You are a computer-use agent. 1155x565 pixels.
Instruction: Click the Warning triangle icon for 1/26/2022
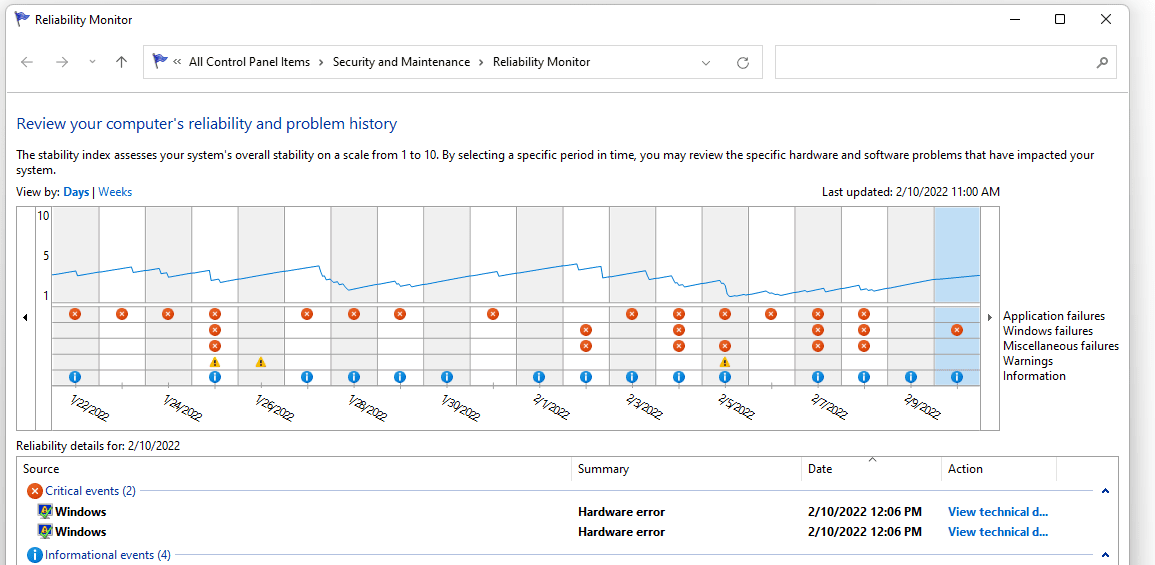click(261, 362)
